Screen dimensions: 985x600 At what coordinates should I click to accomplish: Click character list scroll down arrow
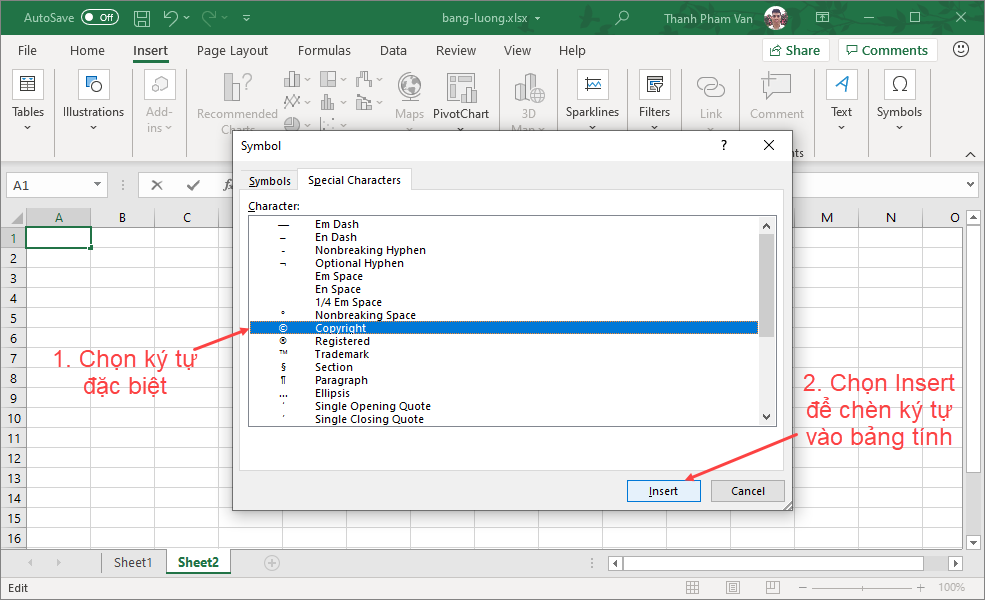766,417
